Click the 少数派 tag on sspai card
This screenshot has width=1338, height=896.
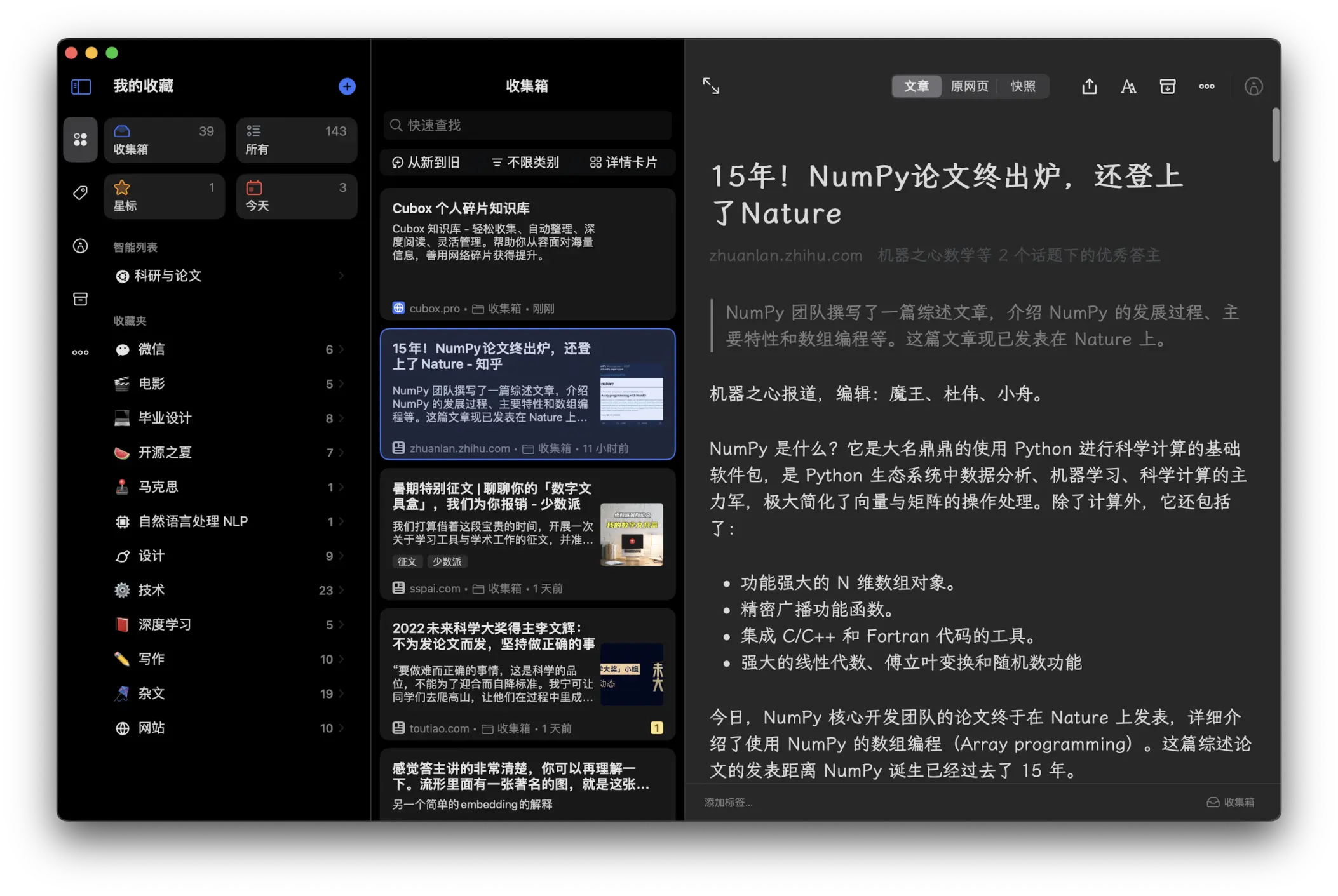click(x=447, y=561)
